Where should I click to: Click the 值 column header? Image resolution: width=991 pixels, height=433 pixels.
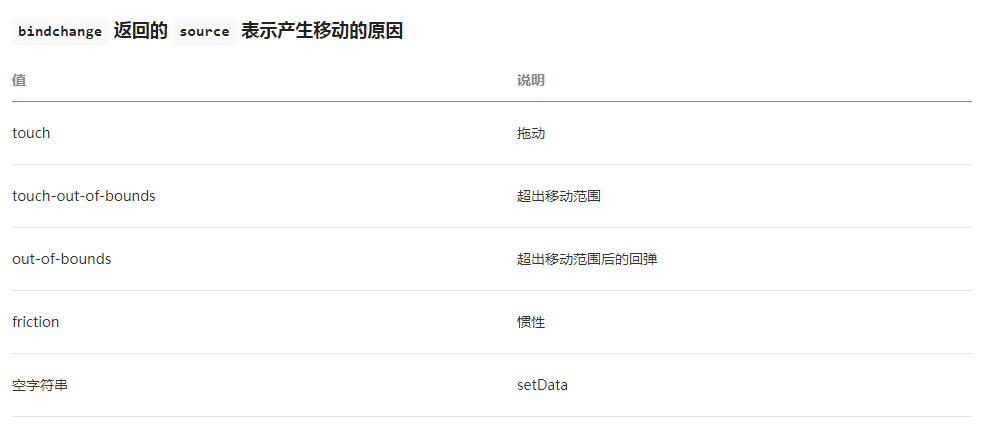click(19, 80)
